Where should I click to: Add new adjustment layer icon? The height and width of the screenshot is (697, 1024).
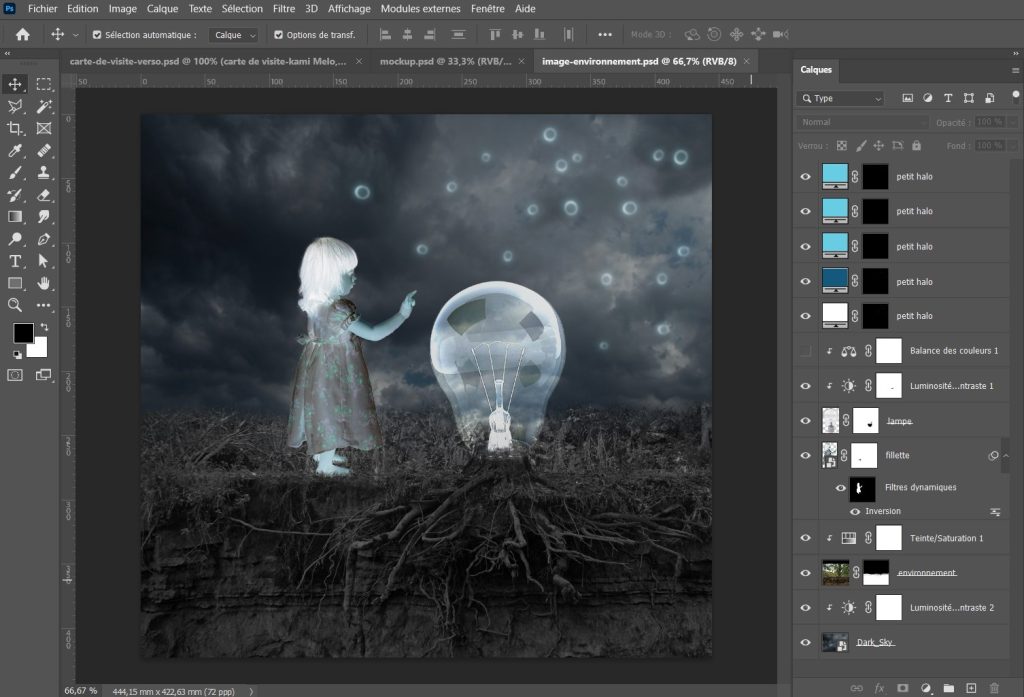pos(926,688)
